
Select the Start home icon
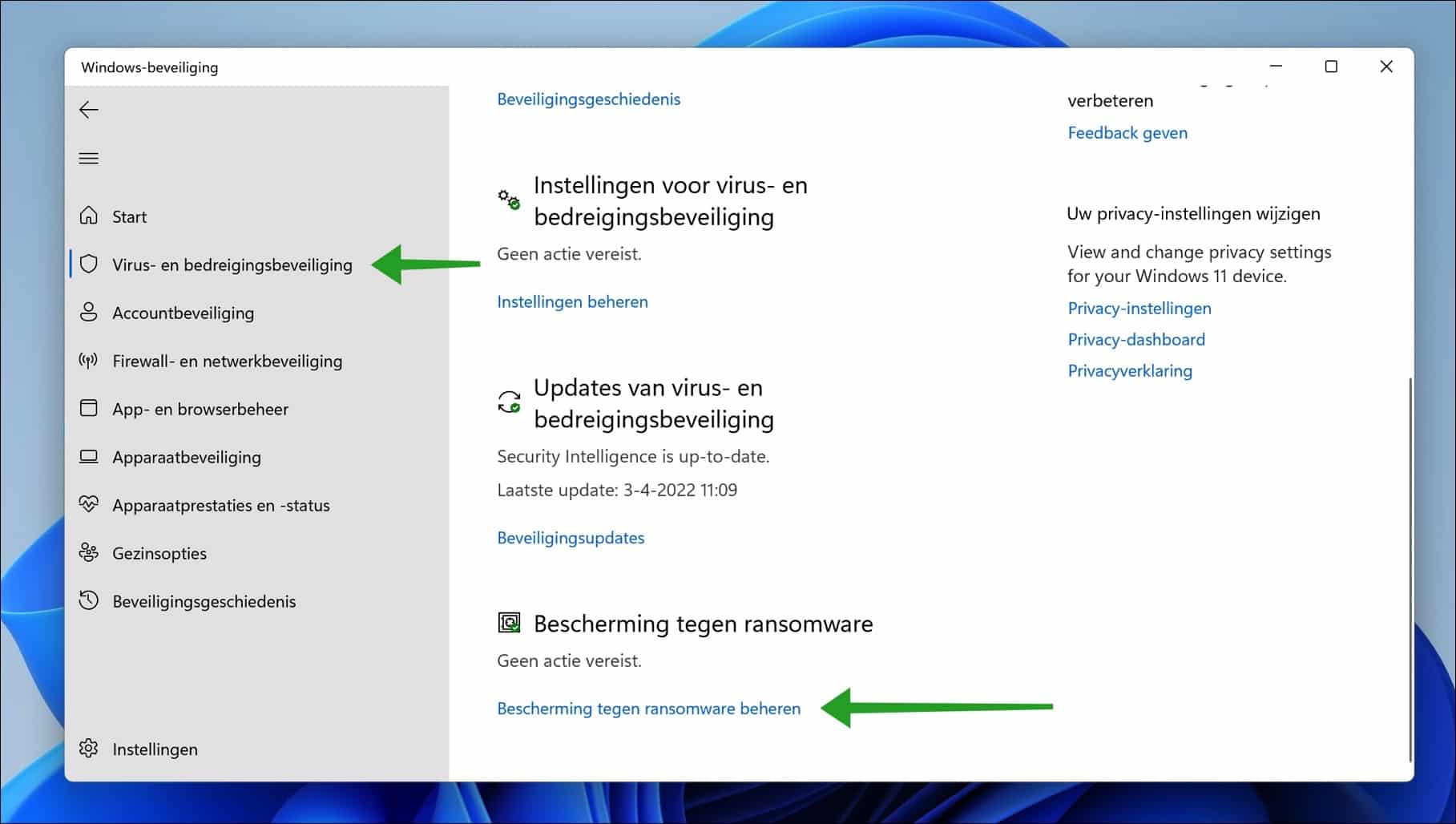(x=88, y=216)
